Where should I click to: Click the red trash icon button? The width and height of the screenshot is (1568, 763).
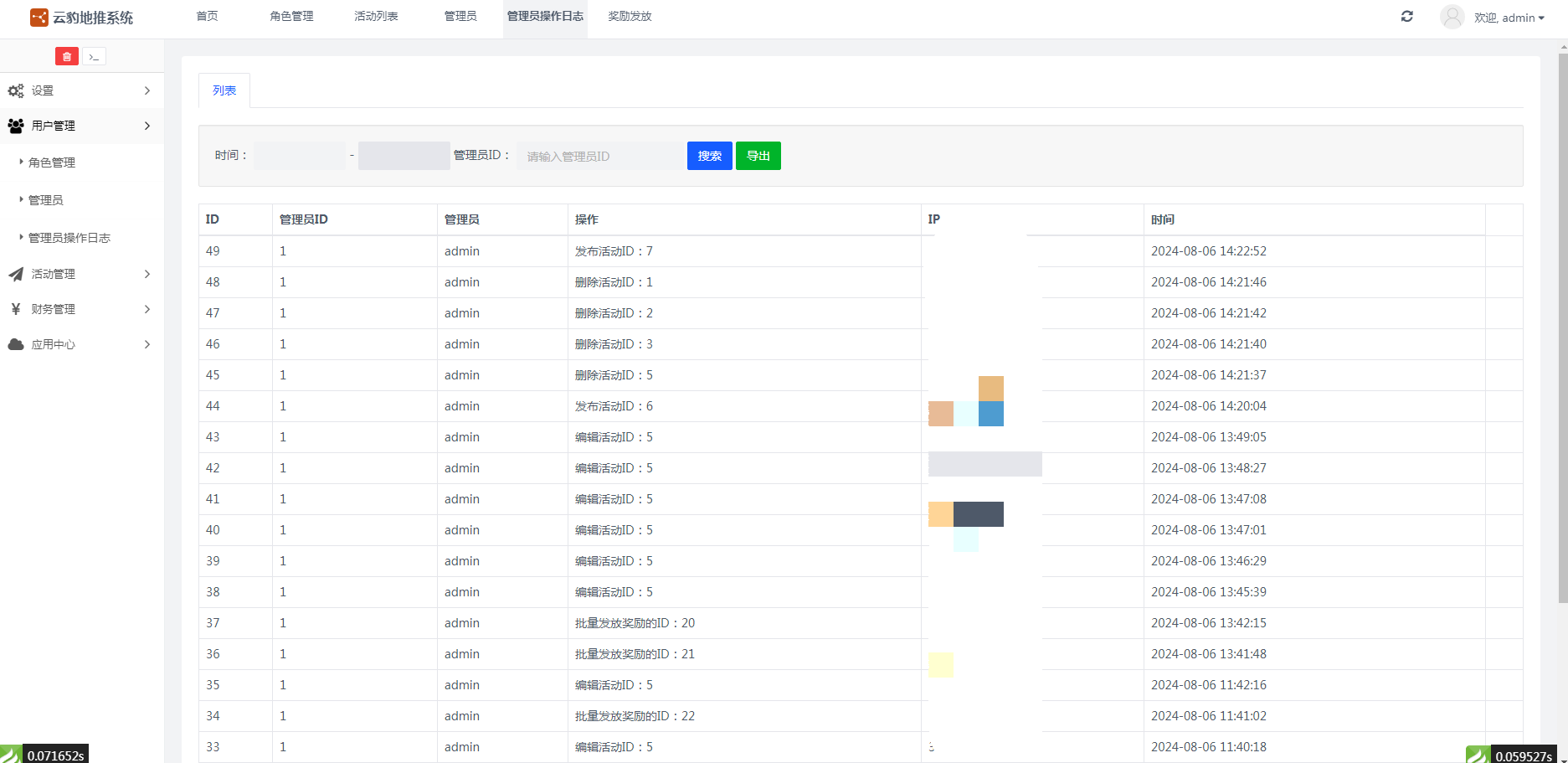tap(67, 56)
